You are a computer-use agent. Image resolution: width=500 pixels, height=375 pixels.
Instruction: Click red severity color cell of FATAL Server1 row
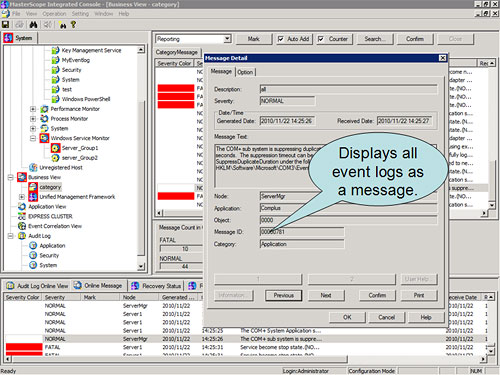coord(24,347)
